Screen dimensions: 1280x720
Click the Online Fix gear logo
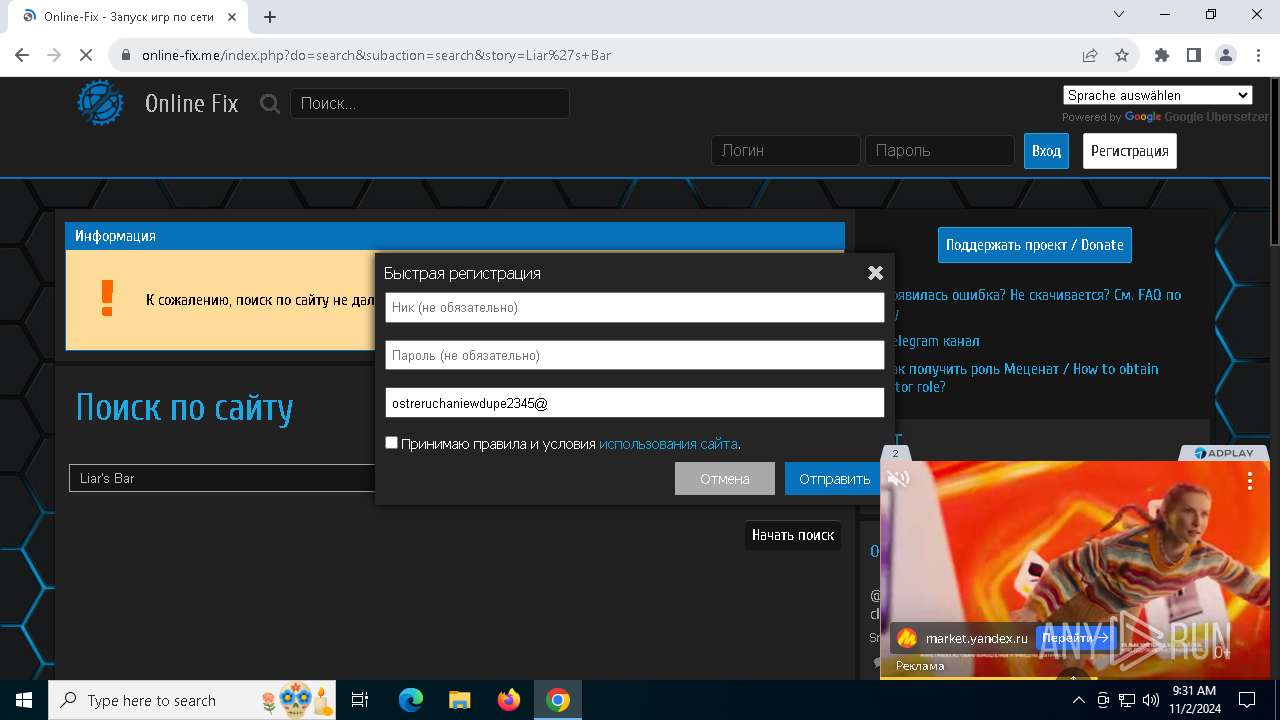[x=101, y=103]
